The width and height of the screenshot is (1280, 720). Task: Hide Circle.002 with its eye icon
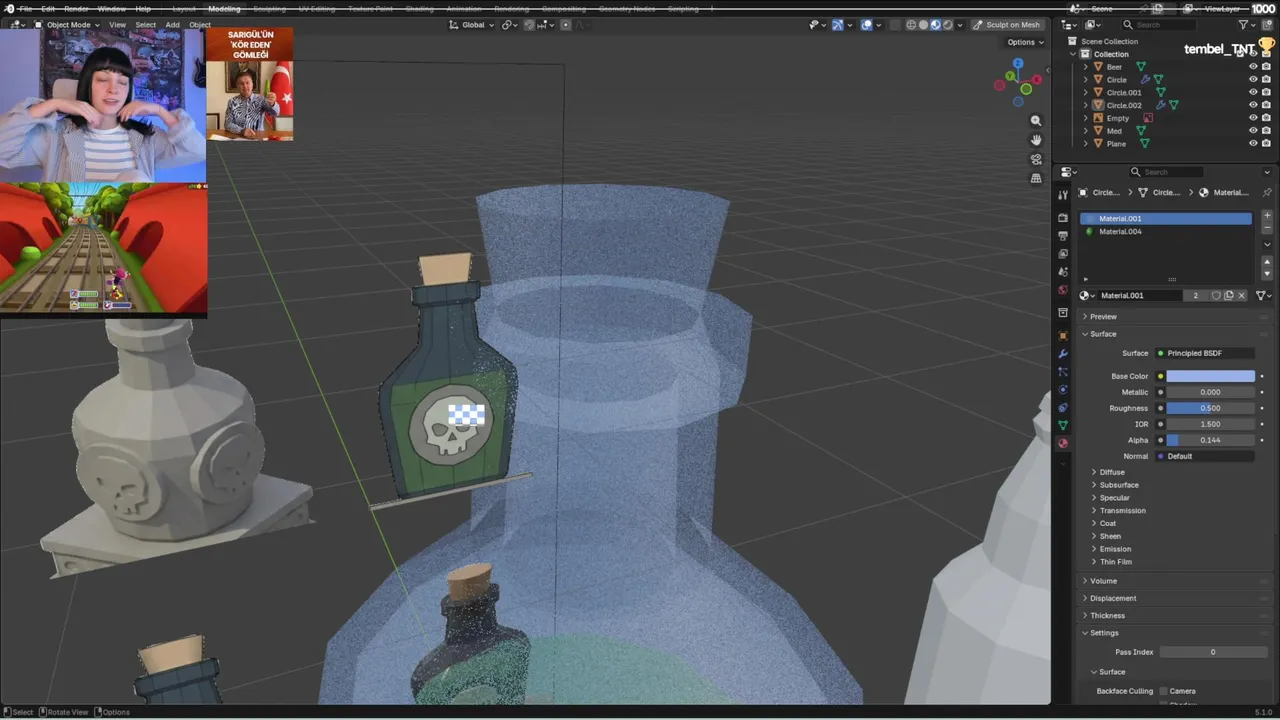(1253, 105)
